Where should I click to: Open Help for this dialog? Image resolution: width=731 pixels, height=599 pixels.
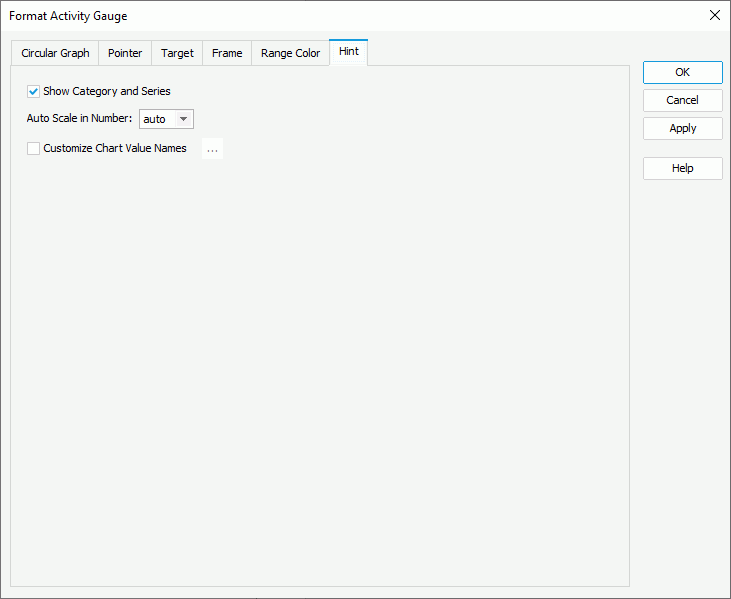[x=683, y=168]
